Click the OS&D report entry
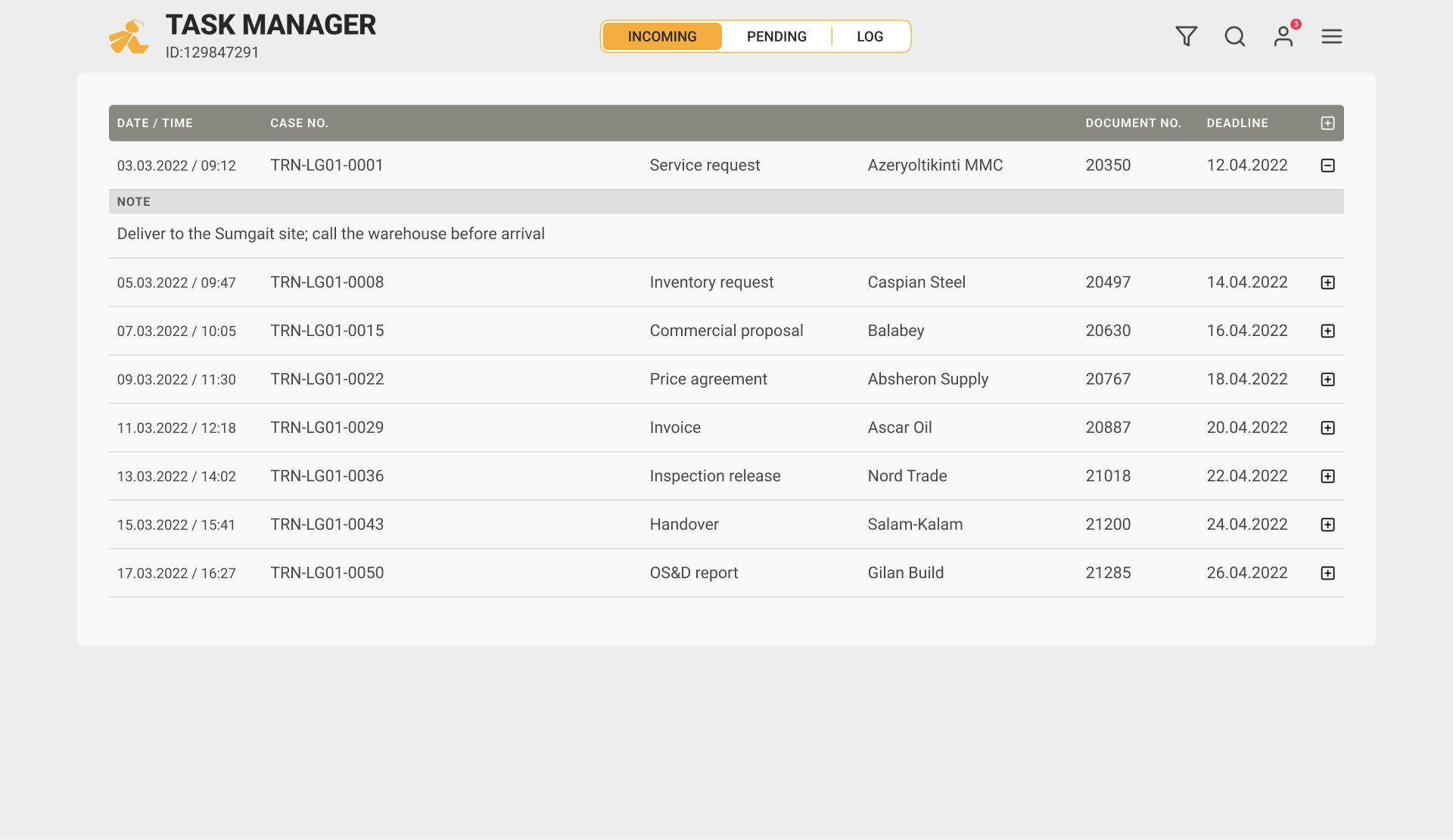The height and width of the screenshot is (840, 1453). tap(694, 573)
